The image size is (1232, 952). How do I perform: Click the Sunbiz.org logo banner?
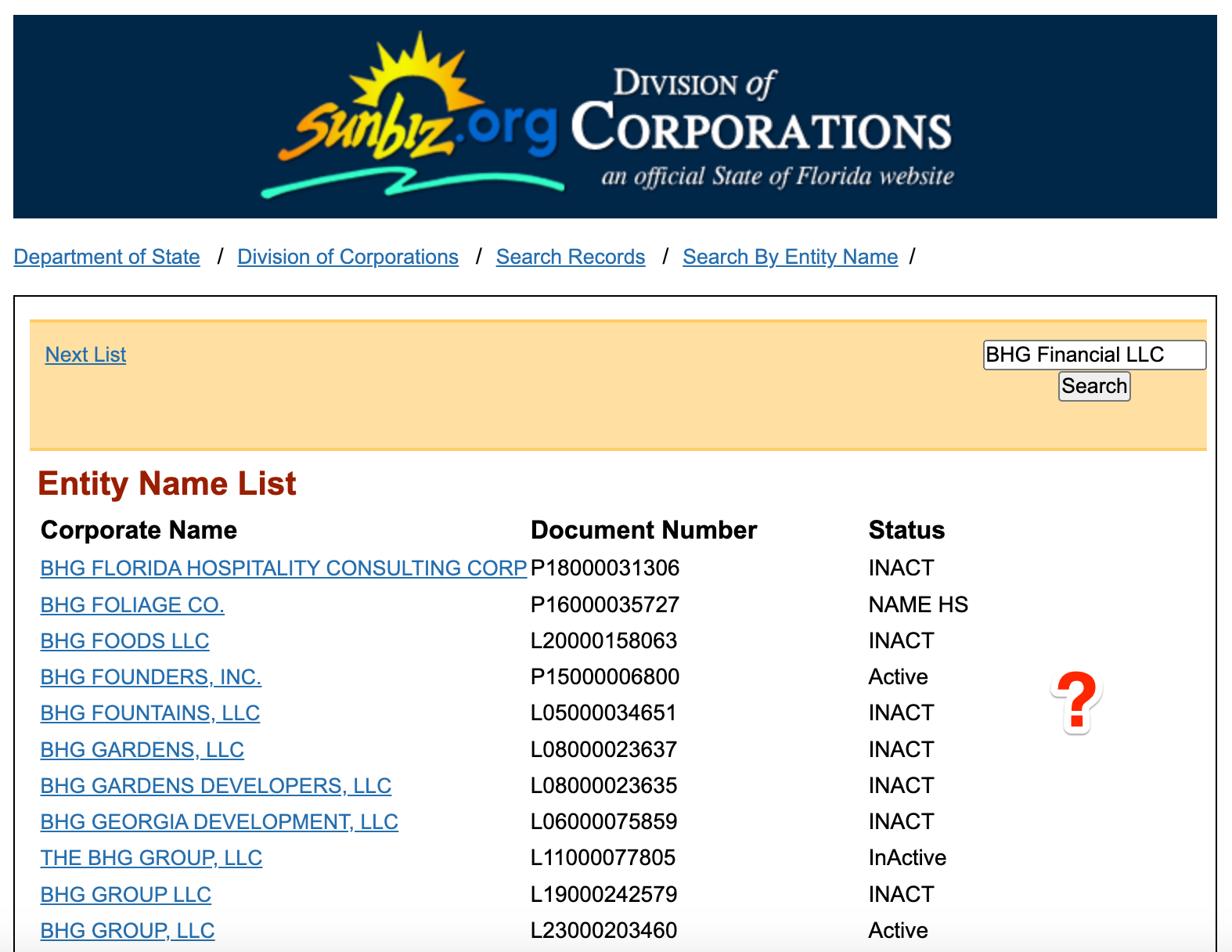coord(614,117)
